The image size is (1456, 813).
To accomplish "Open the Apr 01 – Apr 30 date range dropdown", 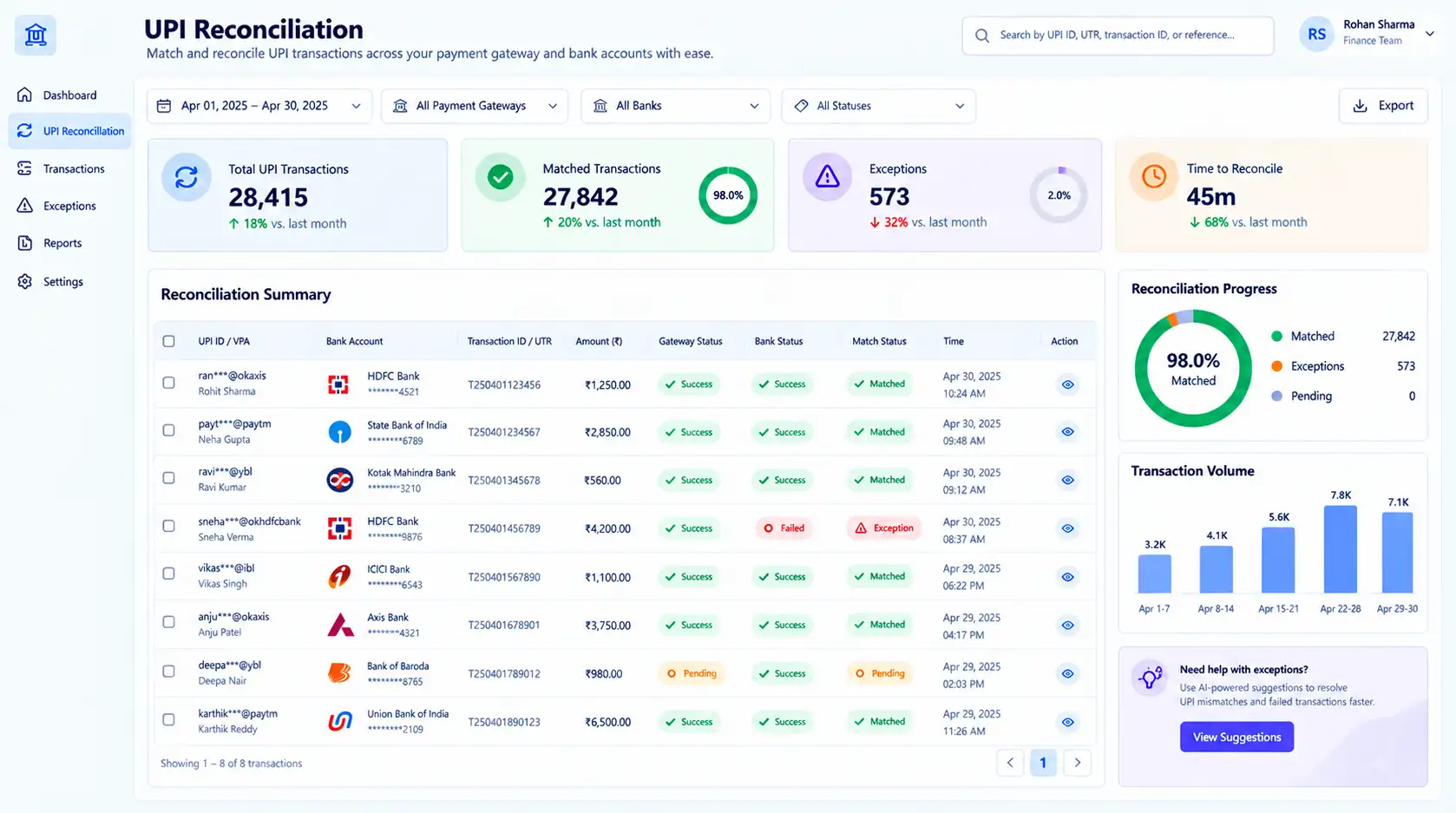I will pyautogui.click(x=259, y=106).
